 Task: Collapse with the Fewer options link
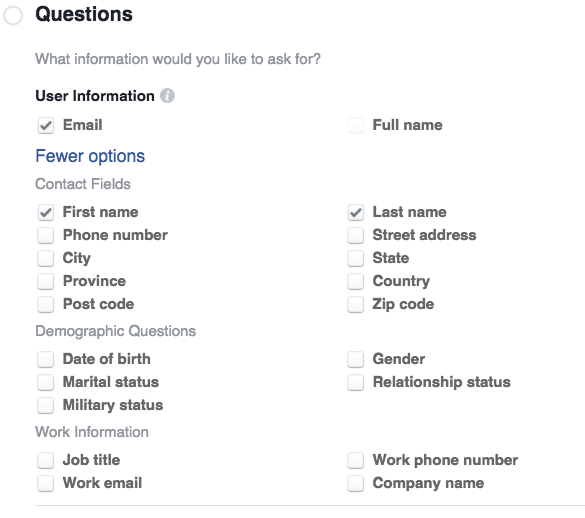pos(90,156)
